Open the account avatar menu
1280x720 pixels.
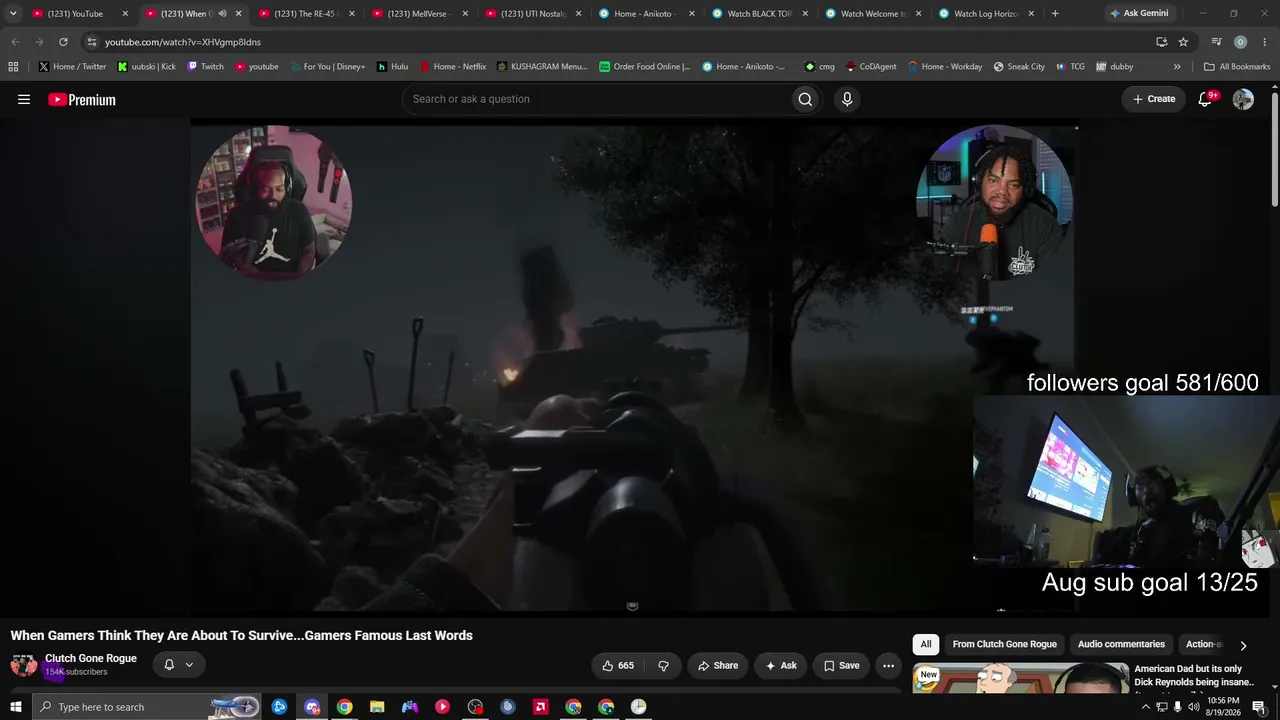1243,99
